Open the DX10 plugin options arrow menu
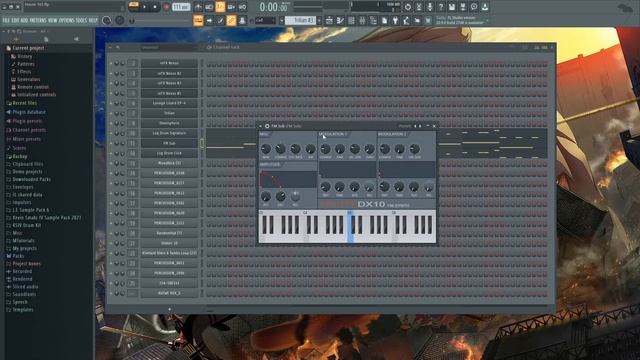Screen dimensions: 640x360 tap(261, 126)
